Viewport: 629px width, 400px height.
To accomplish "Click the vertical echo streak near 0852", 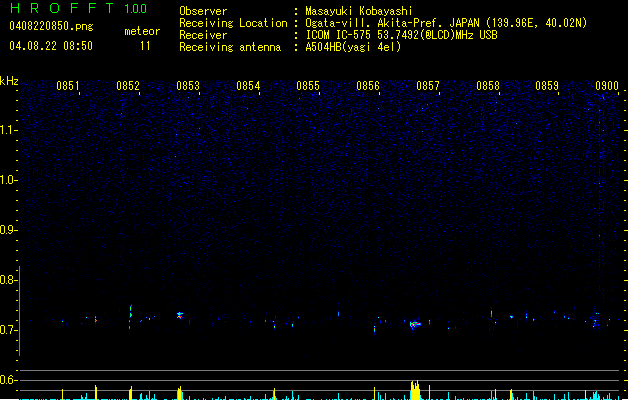I will click(130, 316).
